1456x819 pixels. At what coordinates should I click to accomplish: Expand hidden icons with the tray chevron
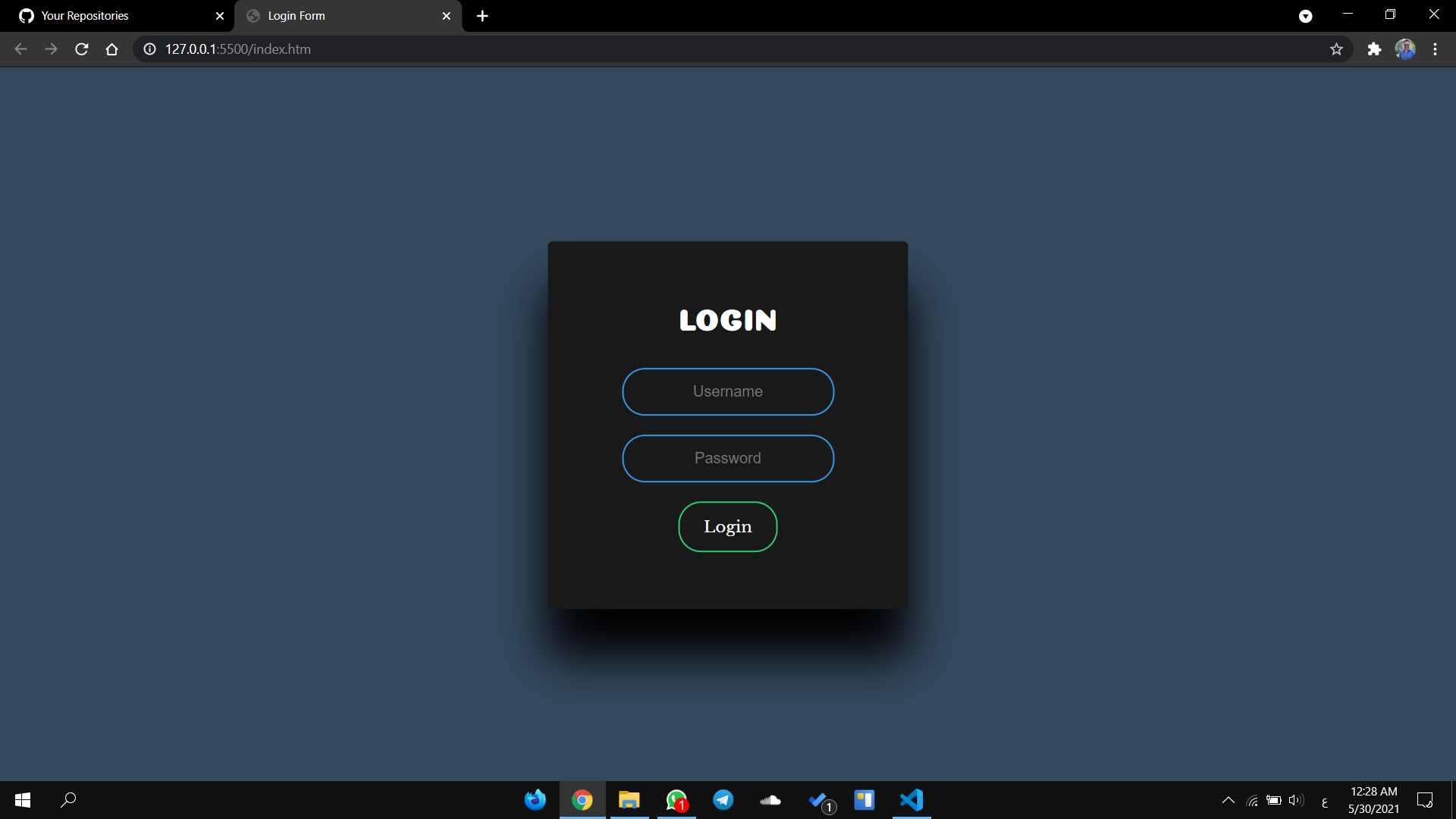point(1228,800)
